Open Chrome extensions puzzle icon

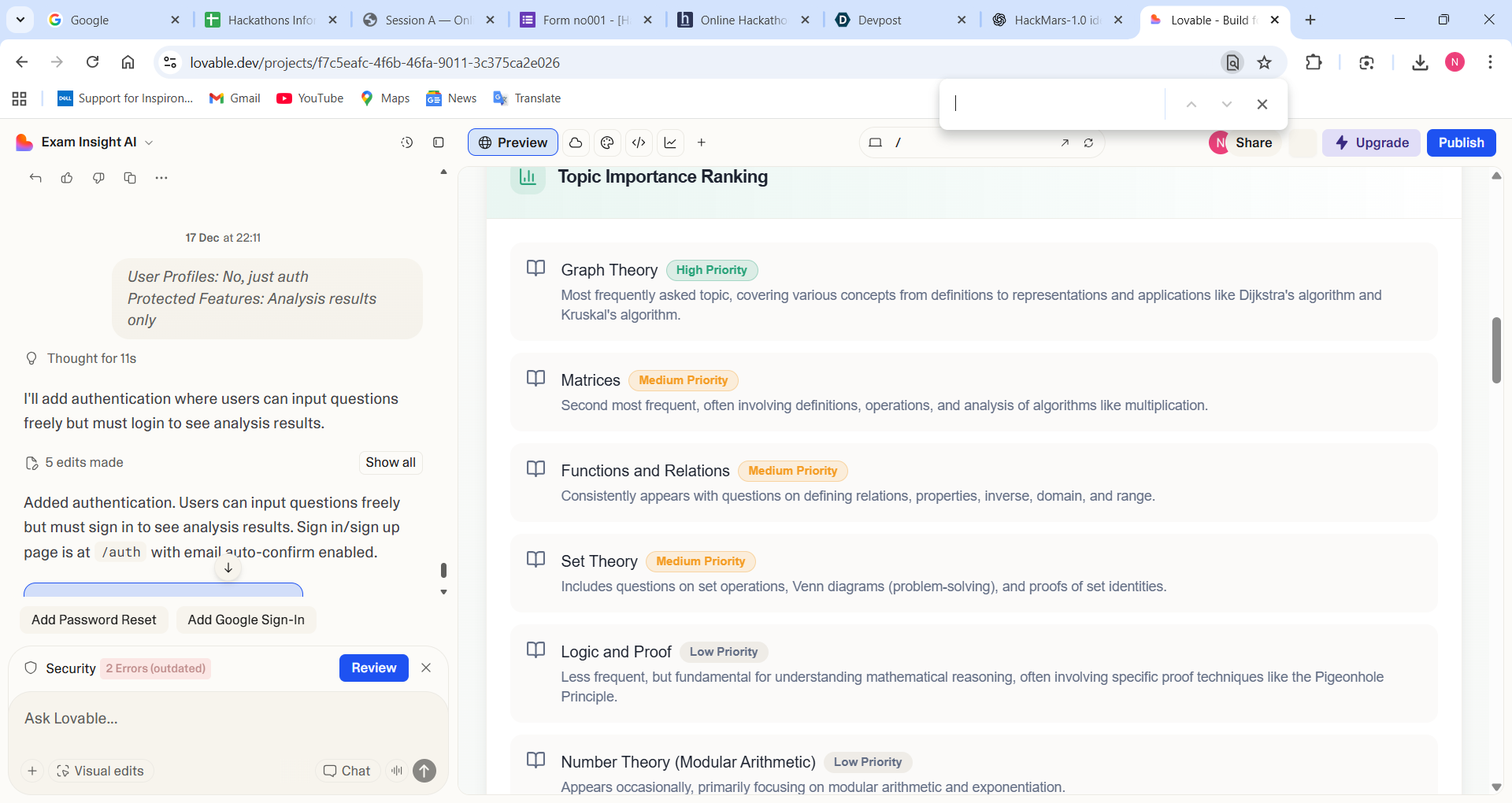(x=1314, y=62)
